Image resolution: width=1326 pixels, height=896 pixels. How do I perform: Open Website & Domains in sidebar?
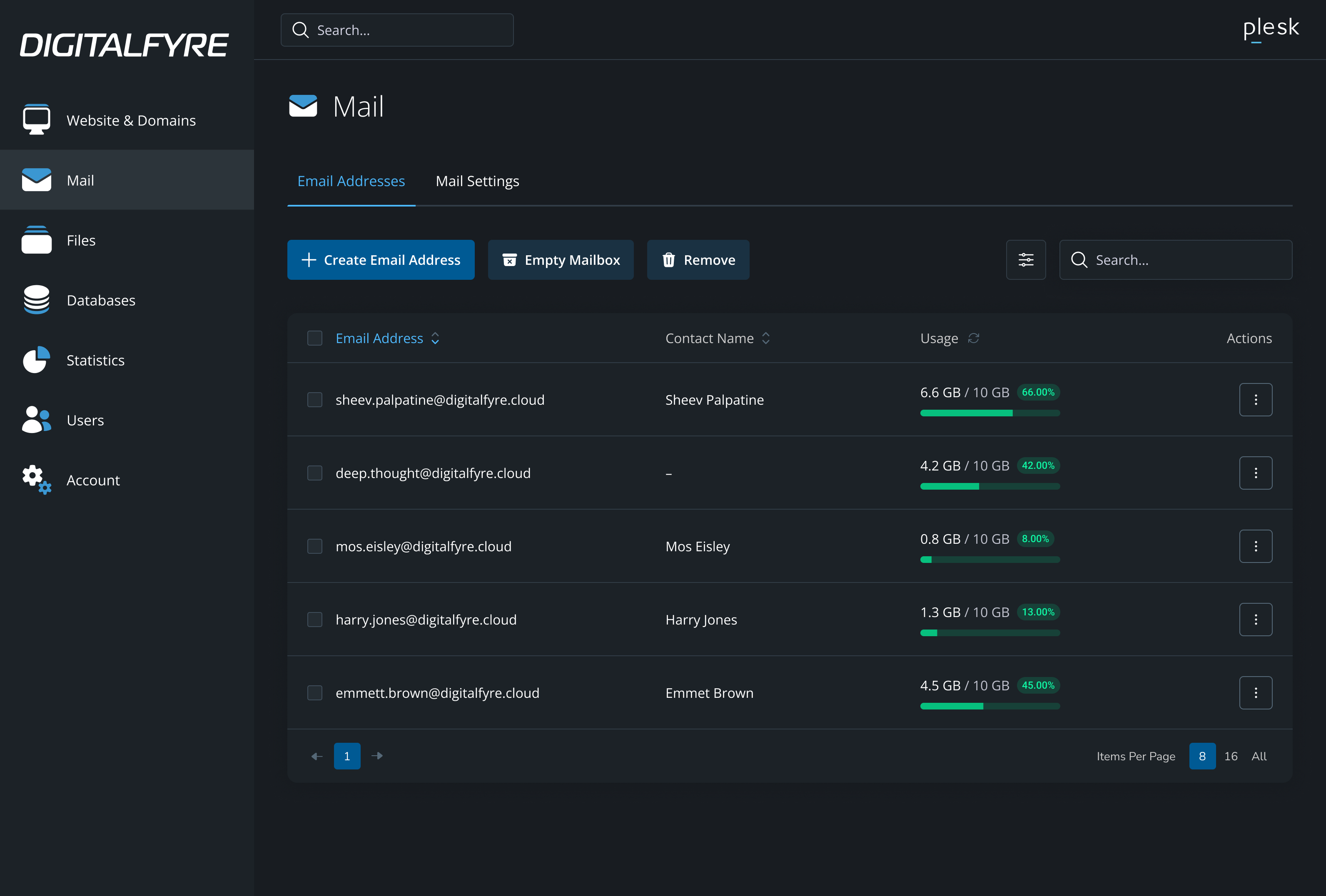(127, 120)
